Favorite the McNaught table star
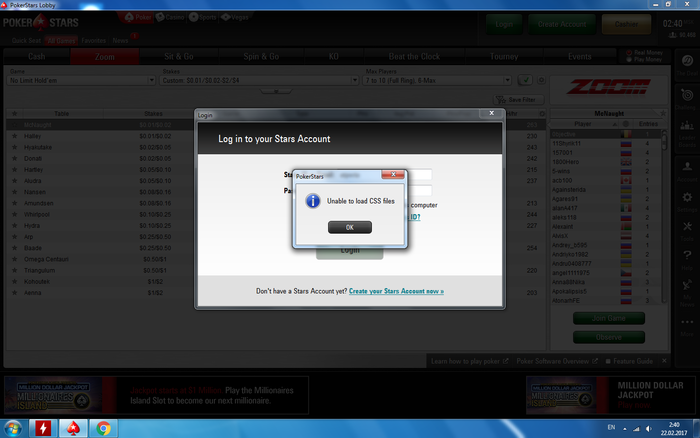700x438 pixels. [x=15, y=125]
